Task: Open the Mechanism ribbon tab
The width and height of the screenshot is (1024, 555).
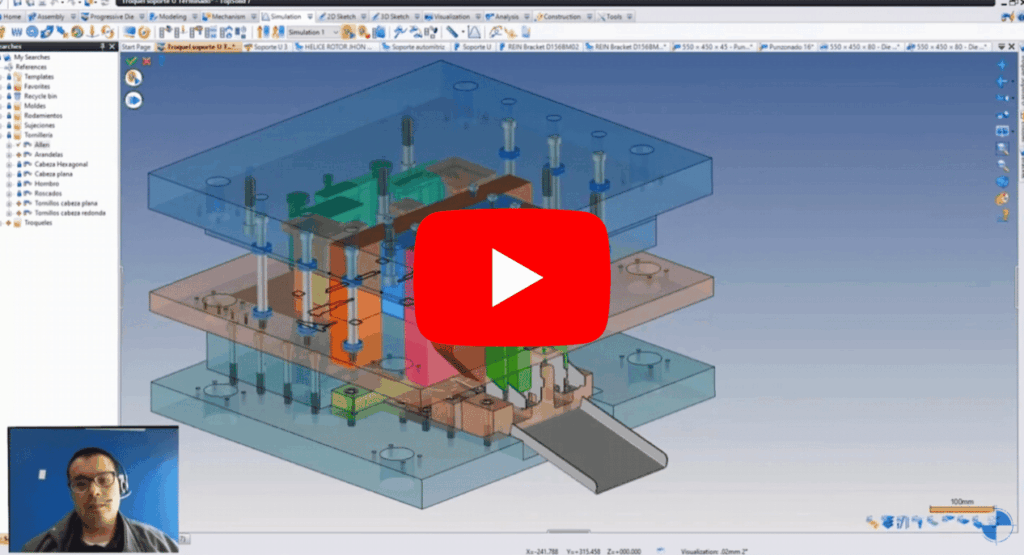Action: (225, 16)
